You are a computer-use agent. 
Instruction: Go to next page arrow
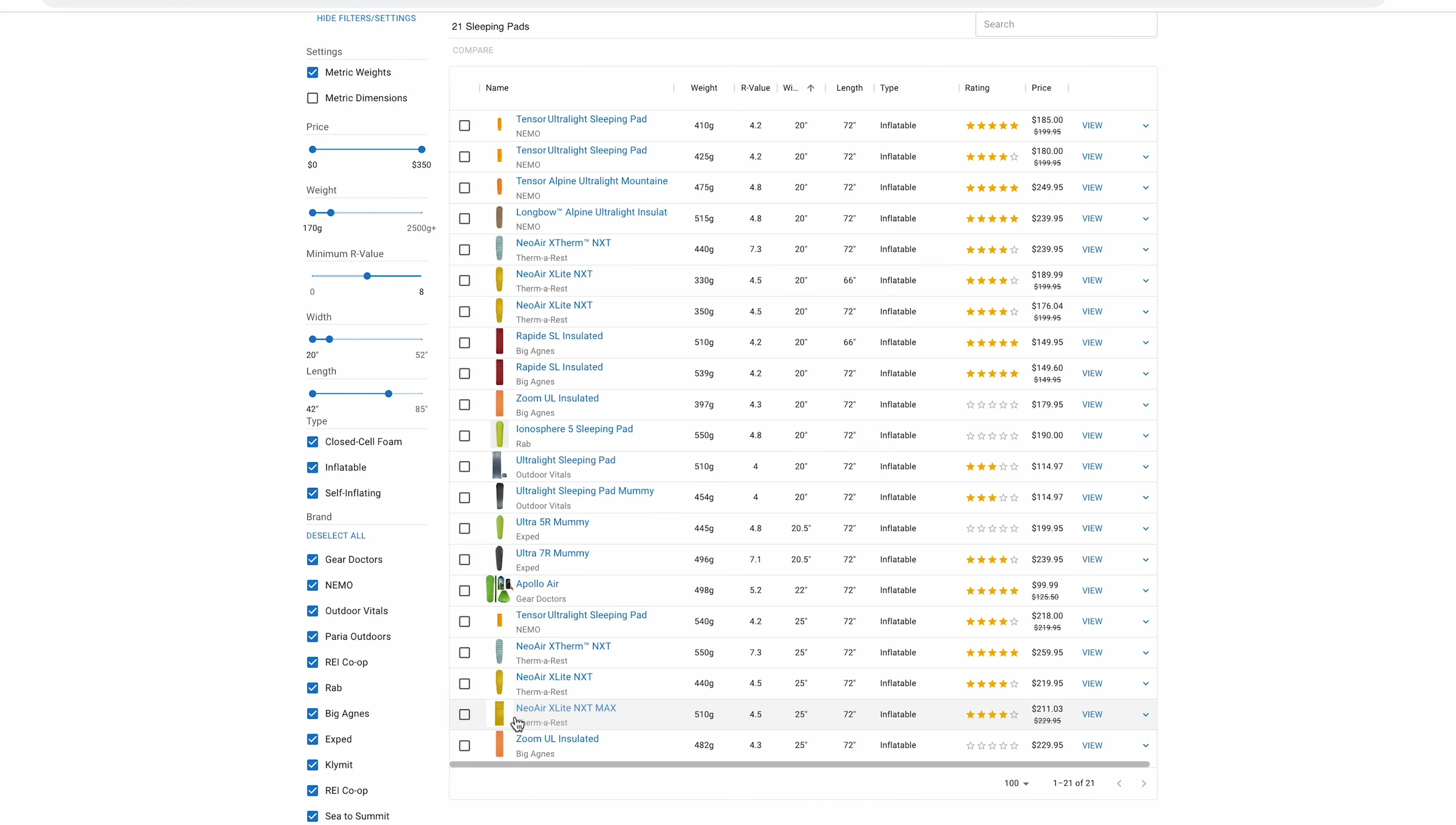(x=1144, y=783)
